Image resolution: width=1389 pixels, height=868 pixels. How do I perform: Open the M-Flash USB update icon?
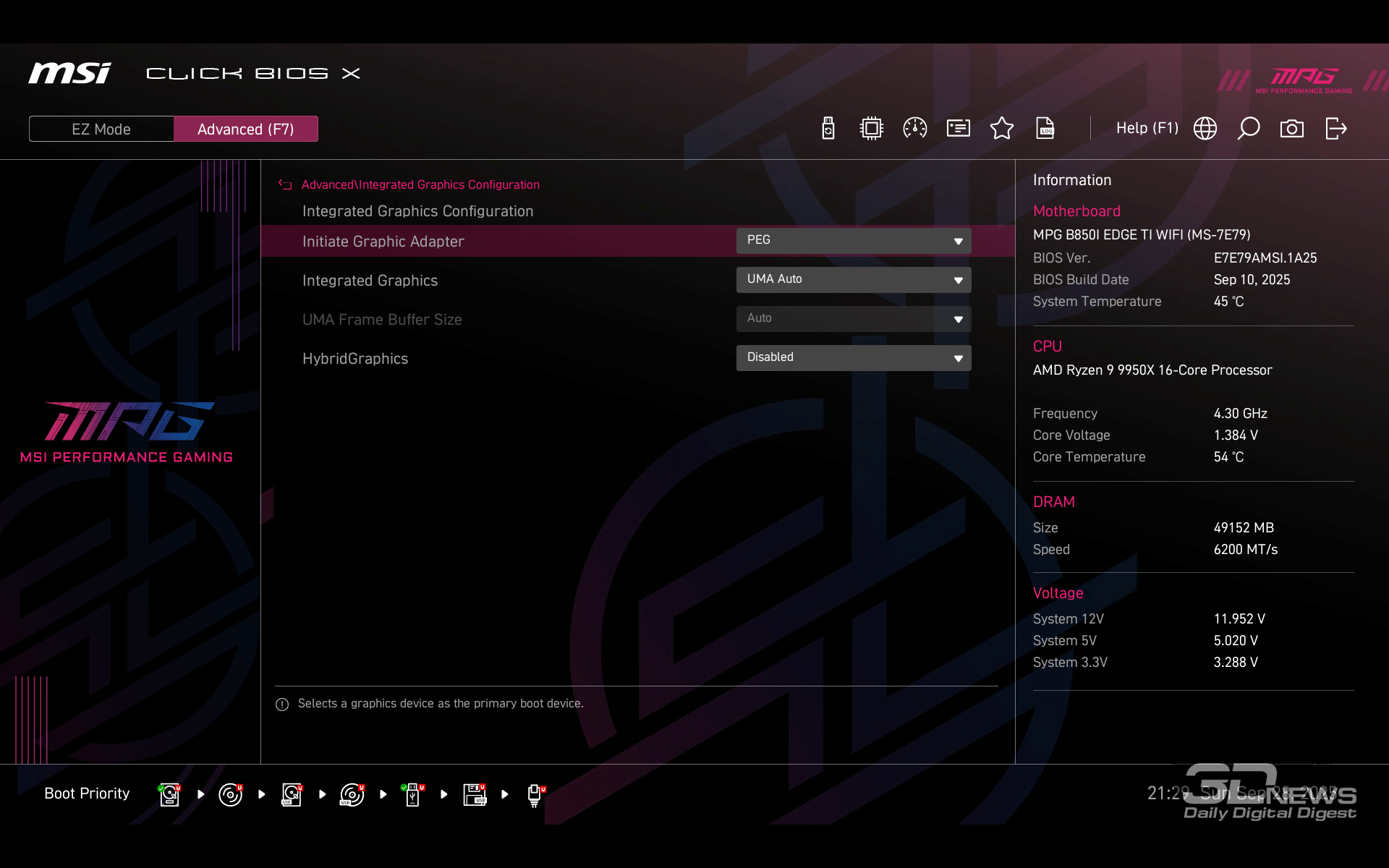coord(828,129)
